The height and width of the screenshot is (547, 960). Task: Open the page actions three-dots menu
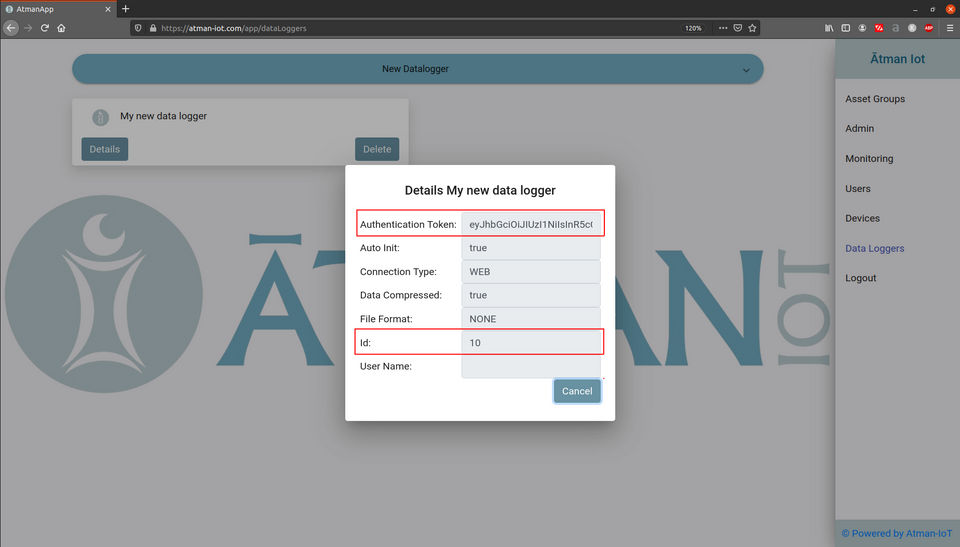(x=723, y=28)
